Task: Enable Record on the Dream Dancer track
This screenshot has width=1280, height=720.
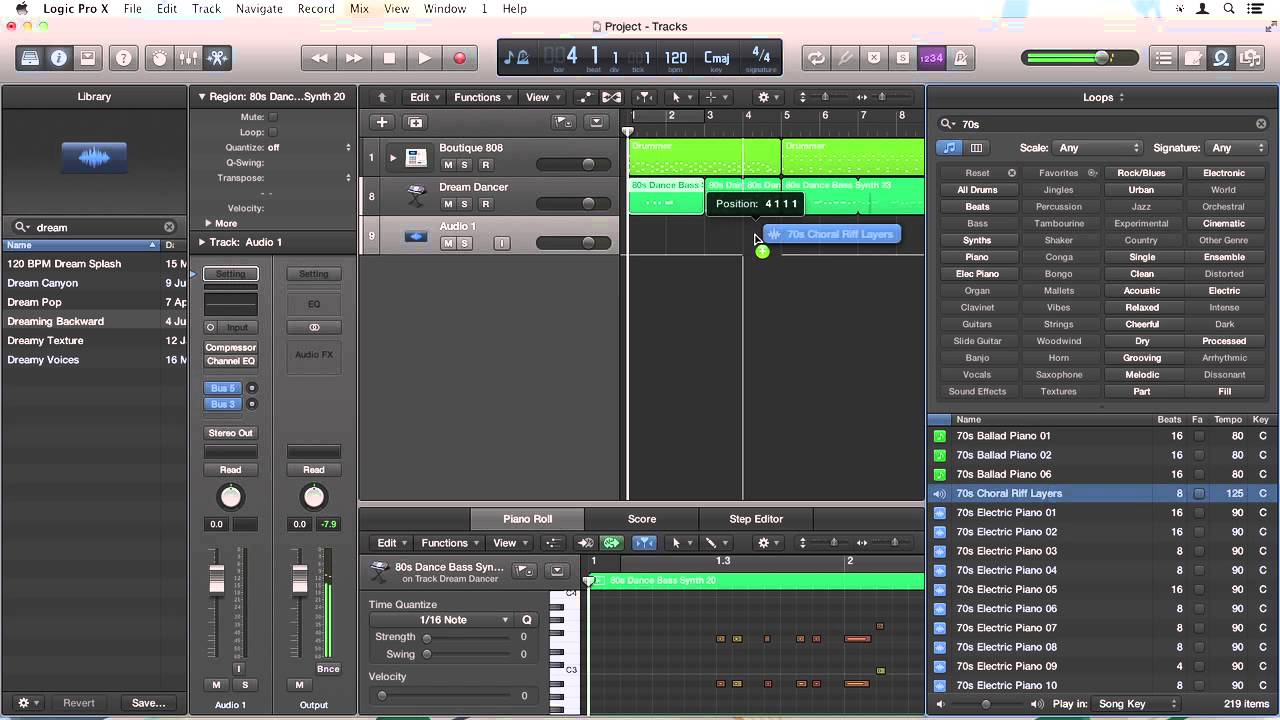Action: pyautogui.click(x=486, y=204)
